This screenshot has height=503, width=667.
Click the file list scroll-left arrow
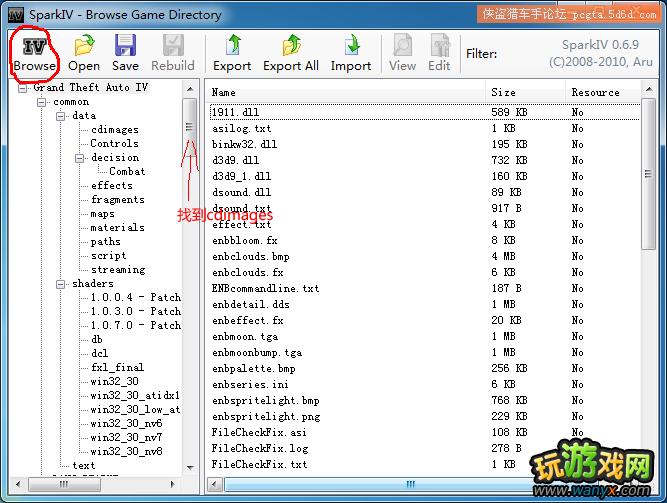tap(214, 484)
